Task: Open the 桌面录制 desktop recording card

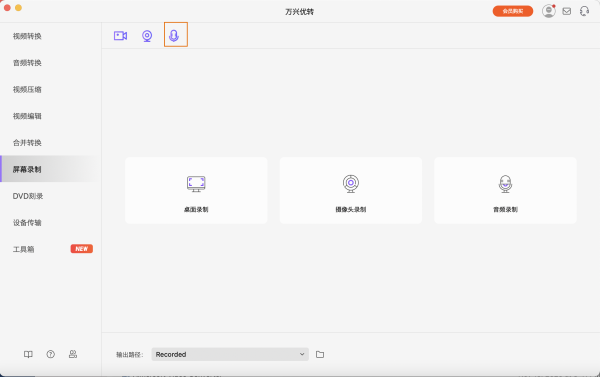Action: coord(196,190)
